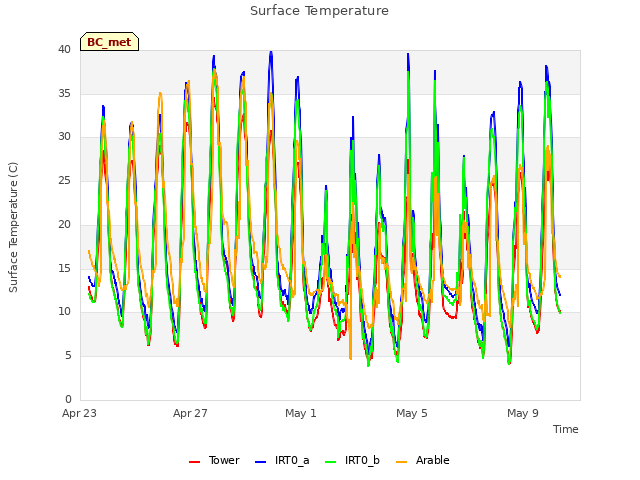
Task: Click the Surface Temperature (C) y-axis title
Action: pos(13,227)
